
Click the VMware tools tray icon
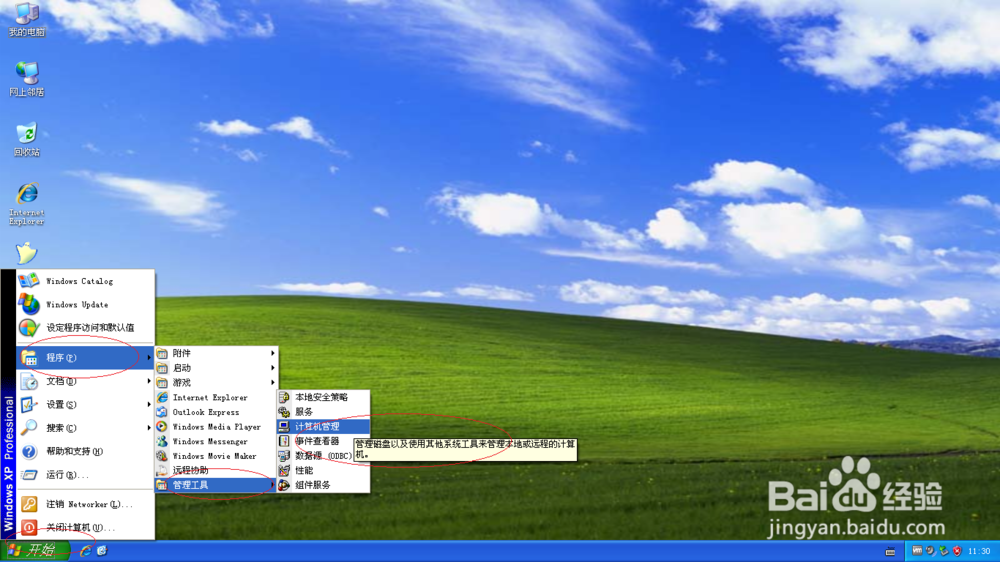(917, 551)
